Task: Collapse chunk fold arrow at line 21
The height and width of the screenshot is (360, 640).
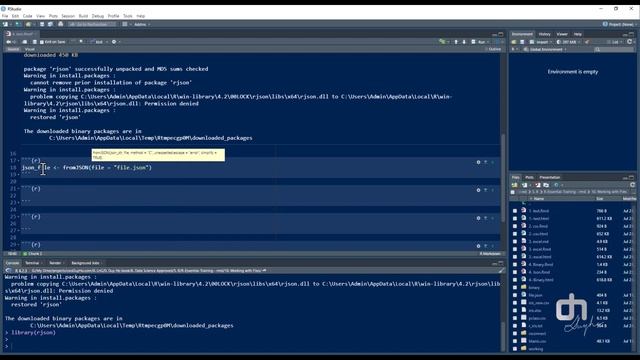Action: click(x=19, y=189)
